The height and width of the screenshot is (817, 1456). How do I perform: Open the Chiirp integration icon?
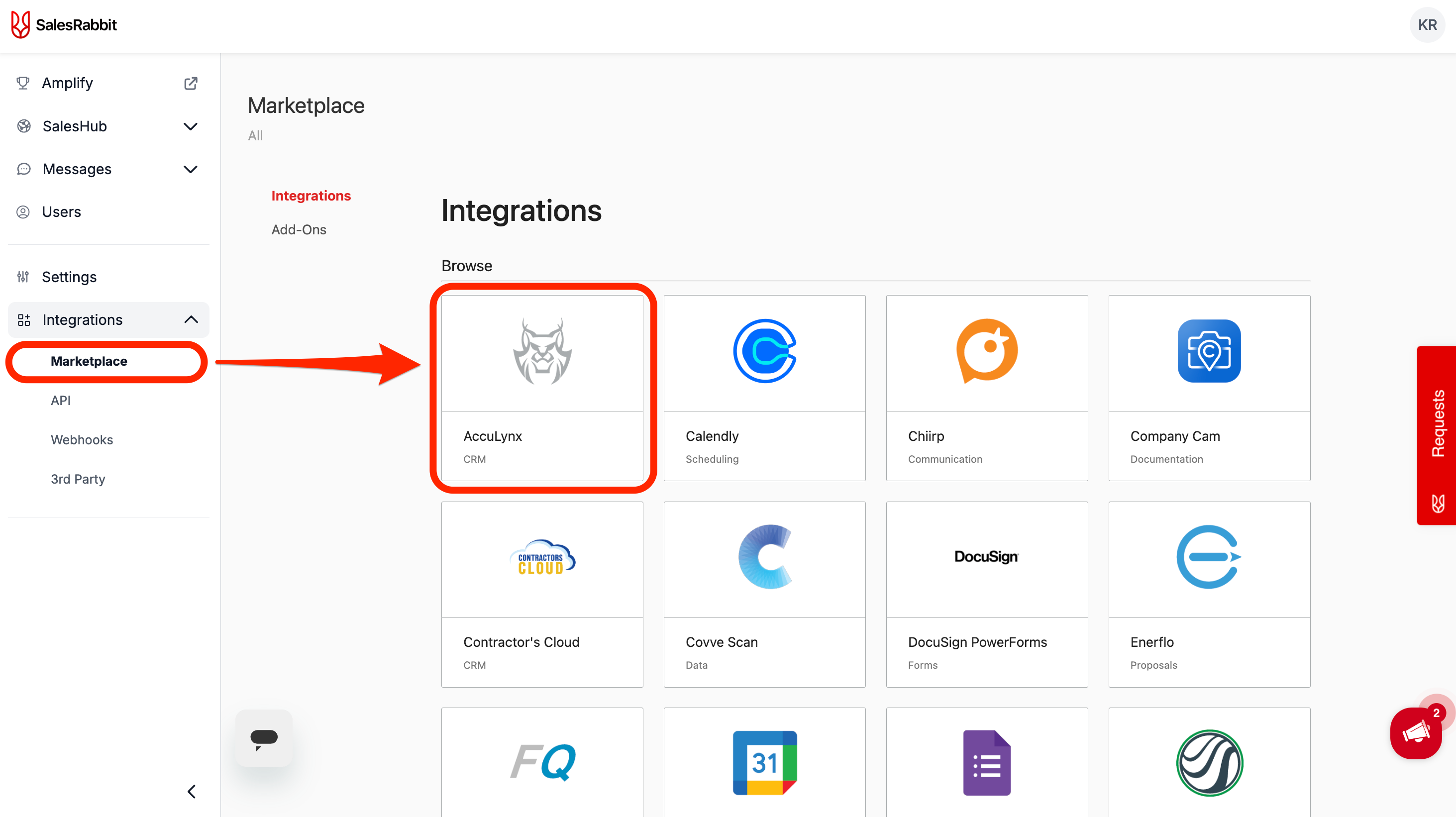(986, 351)
